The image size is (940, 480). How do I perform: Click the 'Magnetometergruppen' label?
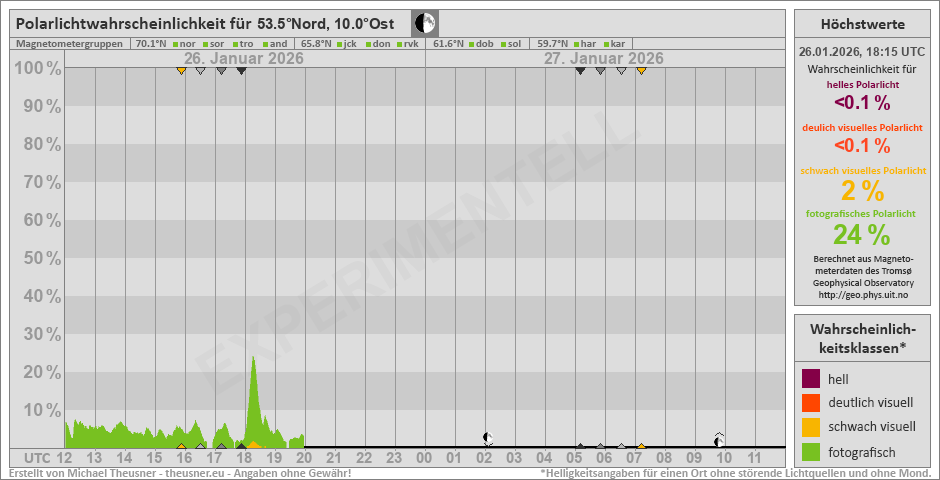[70, 44]
